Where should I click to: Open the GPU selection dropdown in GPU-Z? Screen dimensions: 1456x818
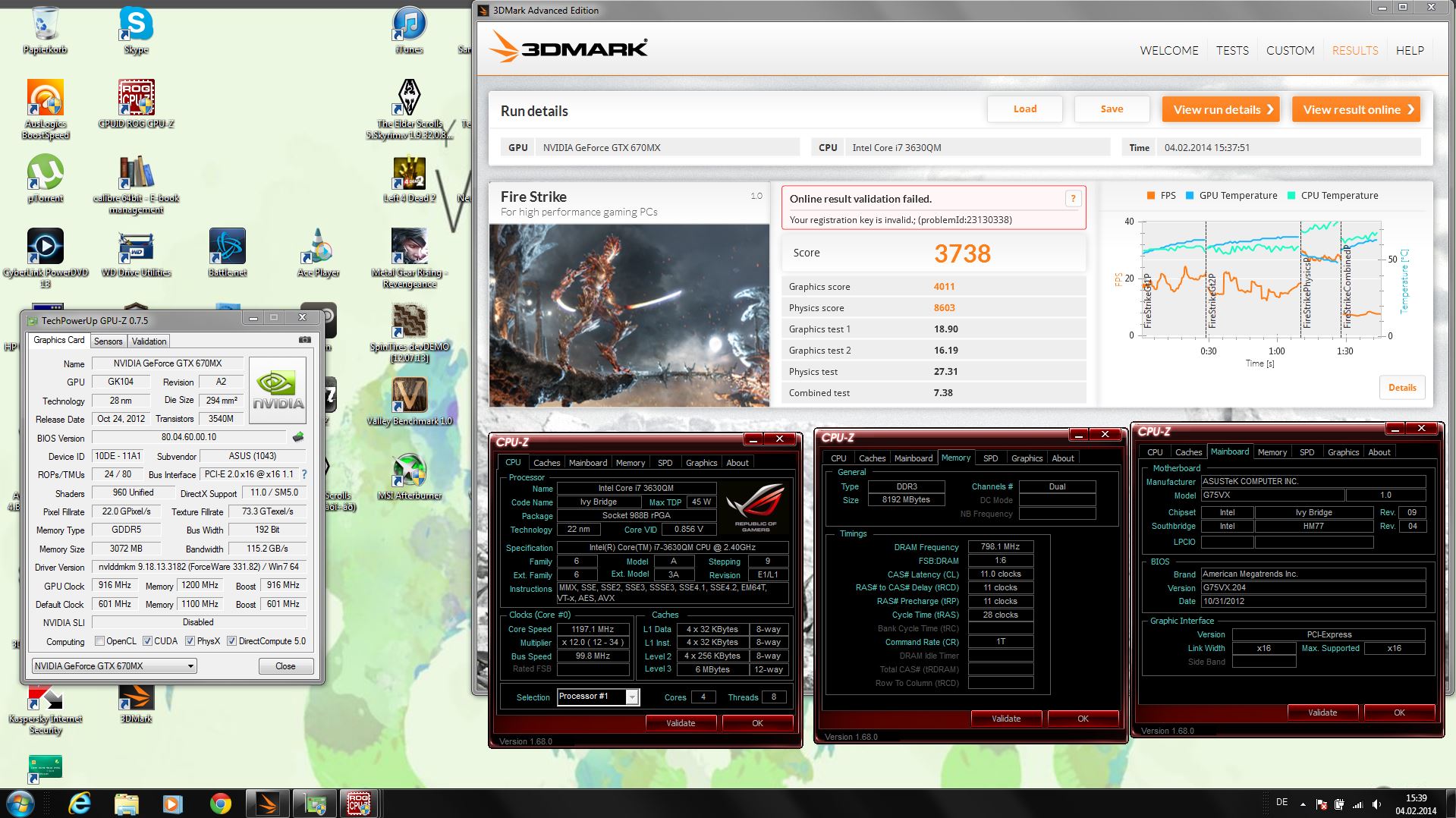115,665
